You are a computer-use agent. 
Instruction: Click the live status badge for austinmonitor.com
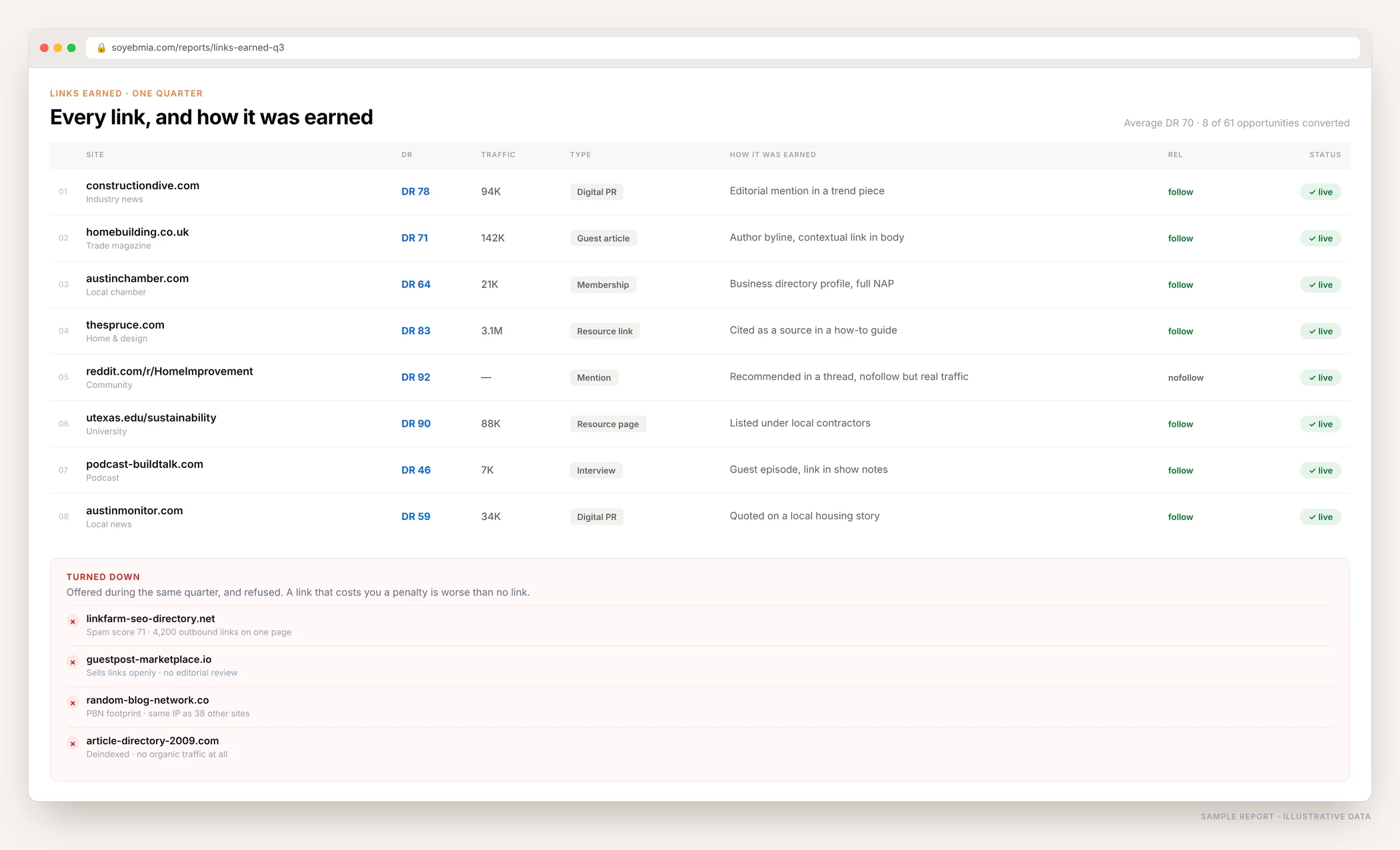click(x=1320, y=517)
